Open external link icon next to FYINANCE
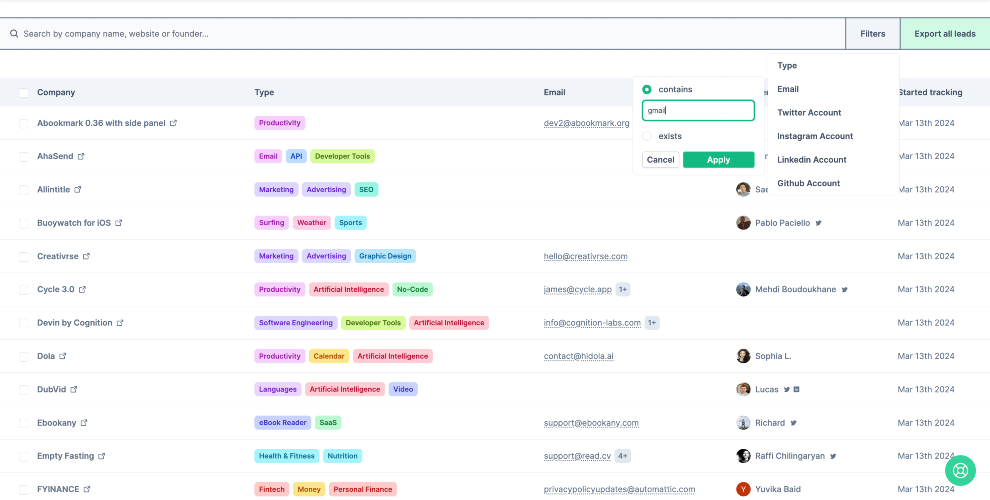 [87, 489]
